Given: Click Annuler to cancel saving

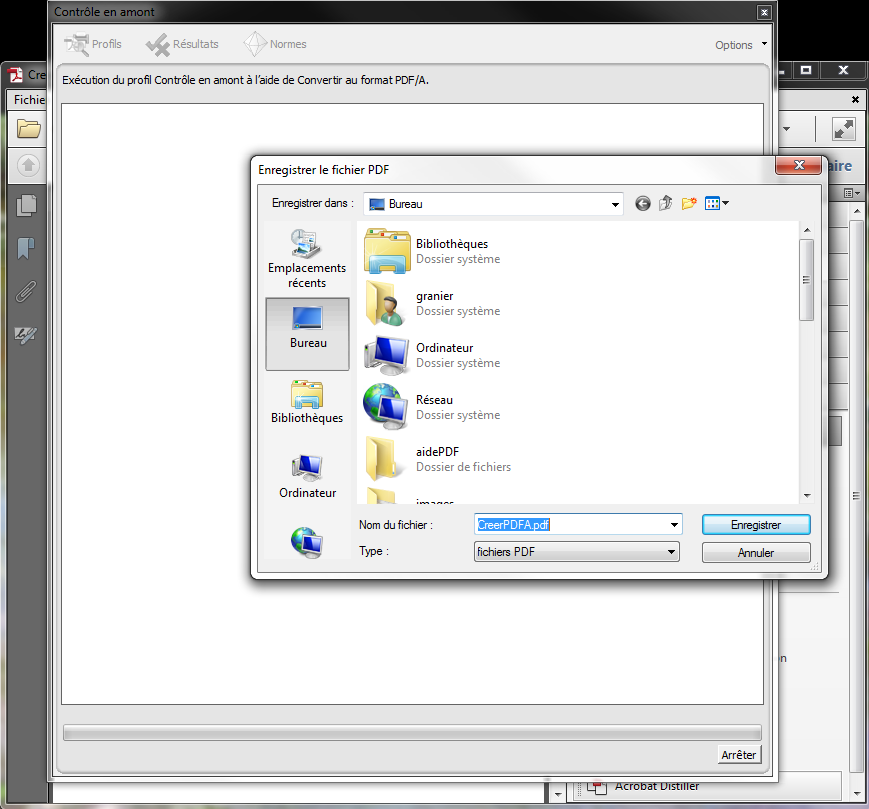Looking at the screenshot, I should coord(755,553).
